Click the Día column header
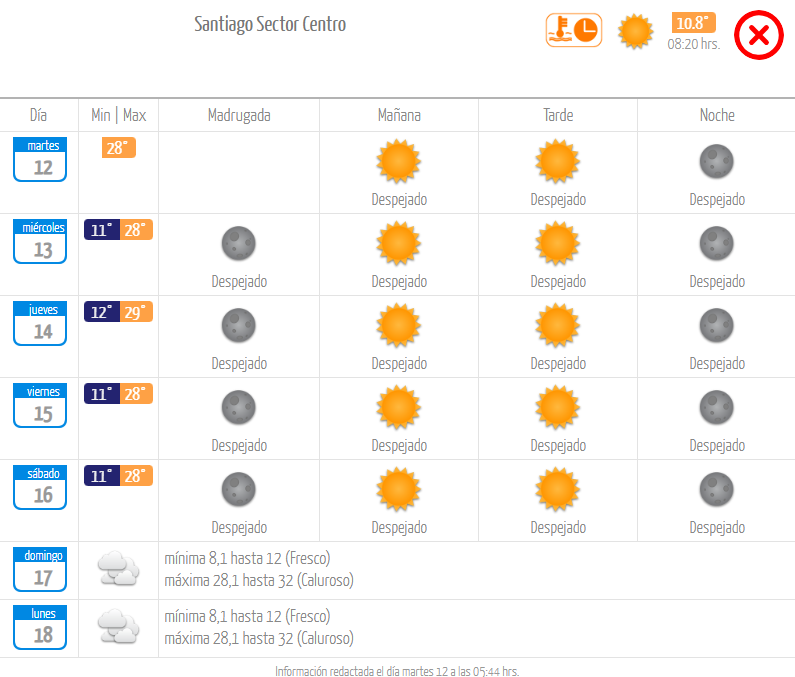The height and width of the screenshot is (677, 795). [x=39, y=115]
